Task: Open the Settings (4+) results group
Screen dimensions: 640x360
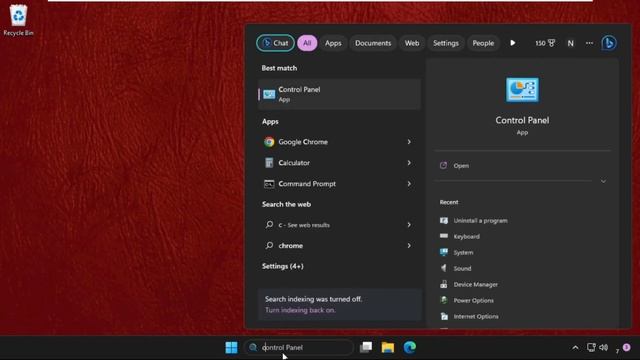Action: point(282,266)
